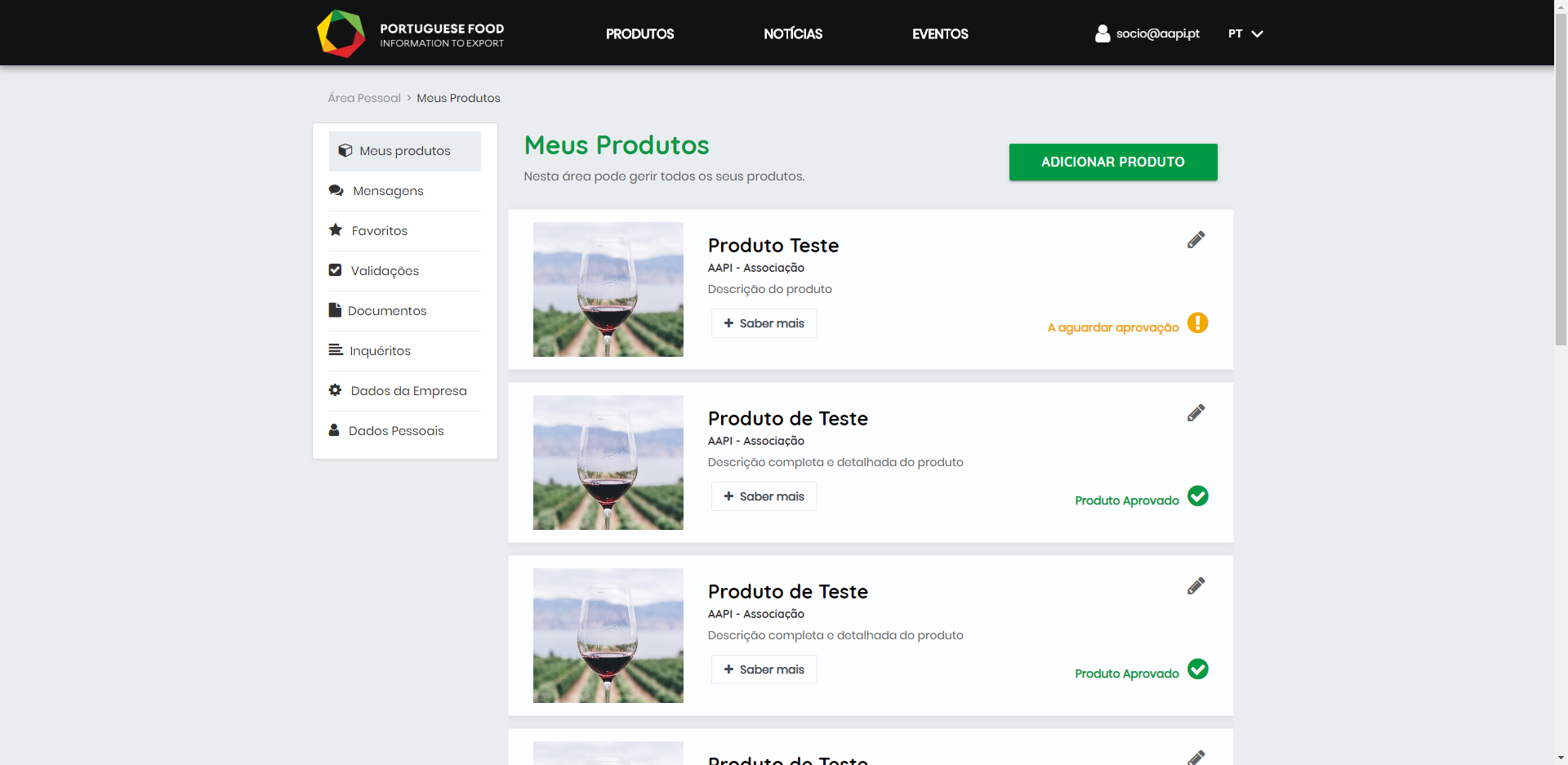Open Inquéritos in the sidebar
The height and width of the screenshot is (765, 1568).
coord(380,351)
